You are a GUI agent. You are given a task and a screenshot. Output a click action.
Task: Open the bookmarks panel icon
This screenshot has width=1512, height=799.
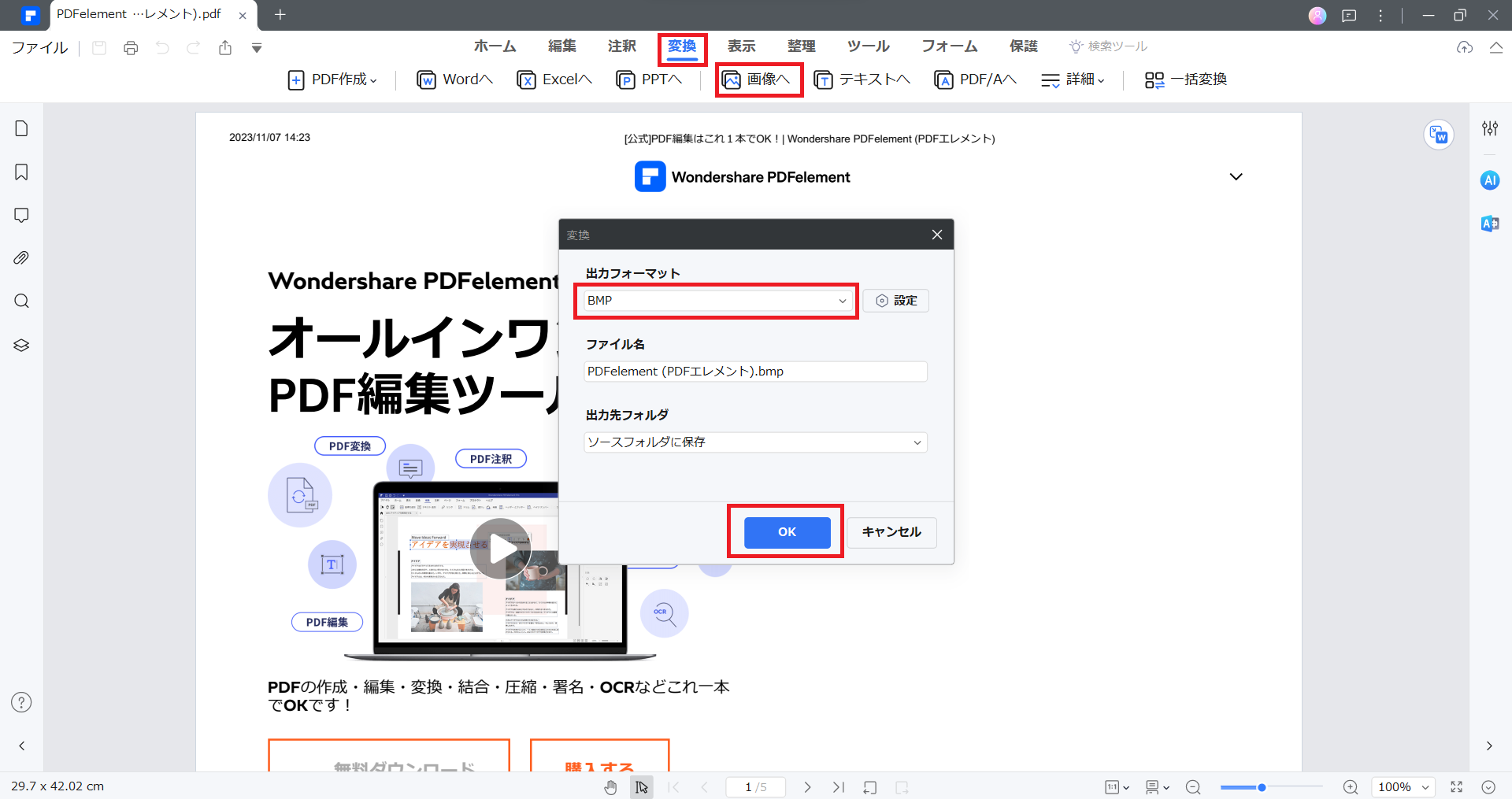[x=21, y=172]
